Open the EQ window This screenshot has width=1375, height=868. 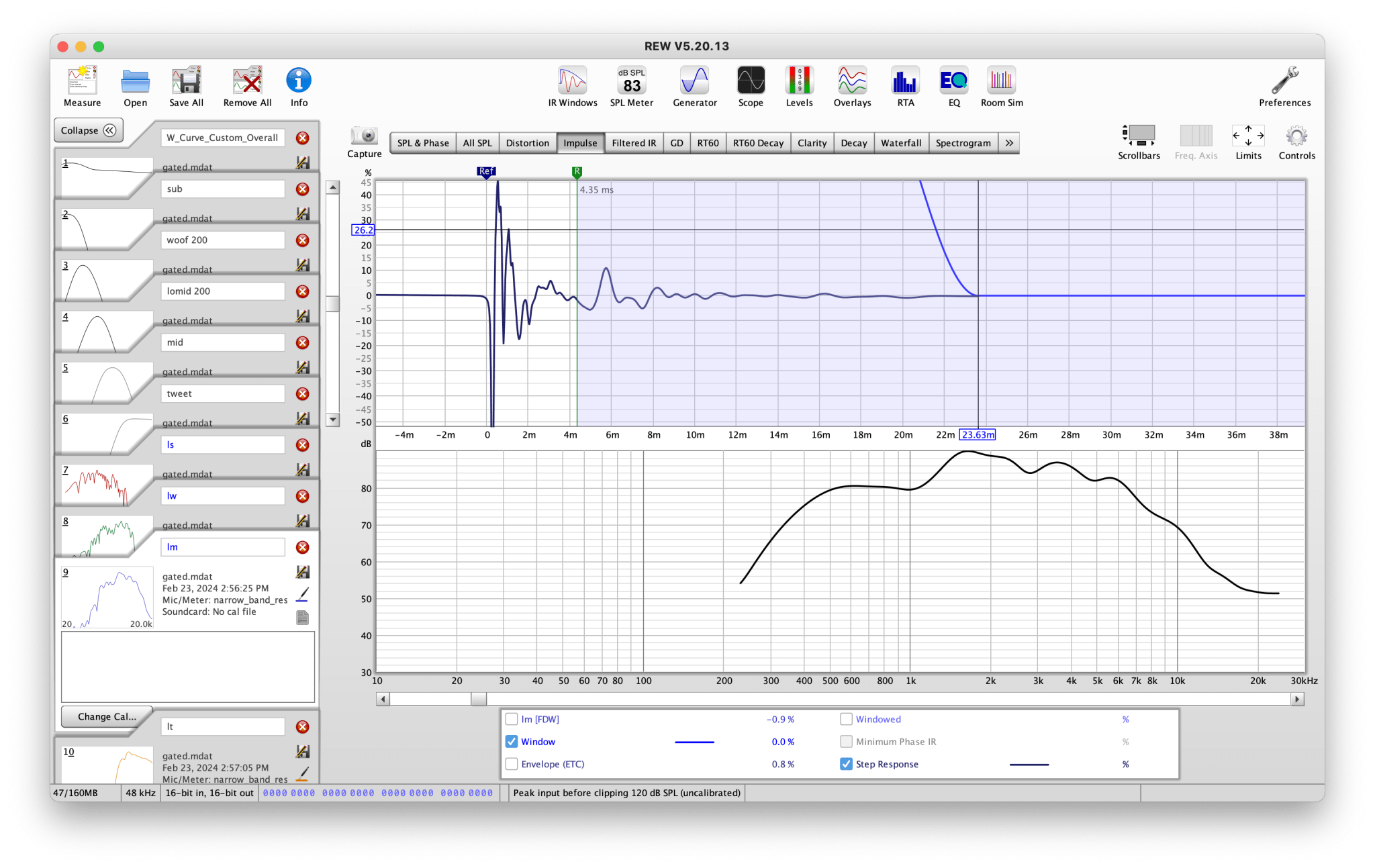pyautogui.click(x=954, y=87)
